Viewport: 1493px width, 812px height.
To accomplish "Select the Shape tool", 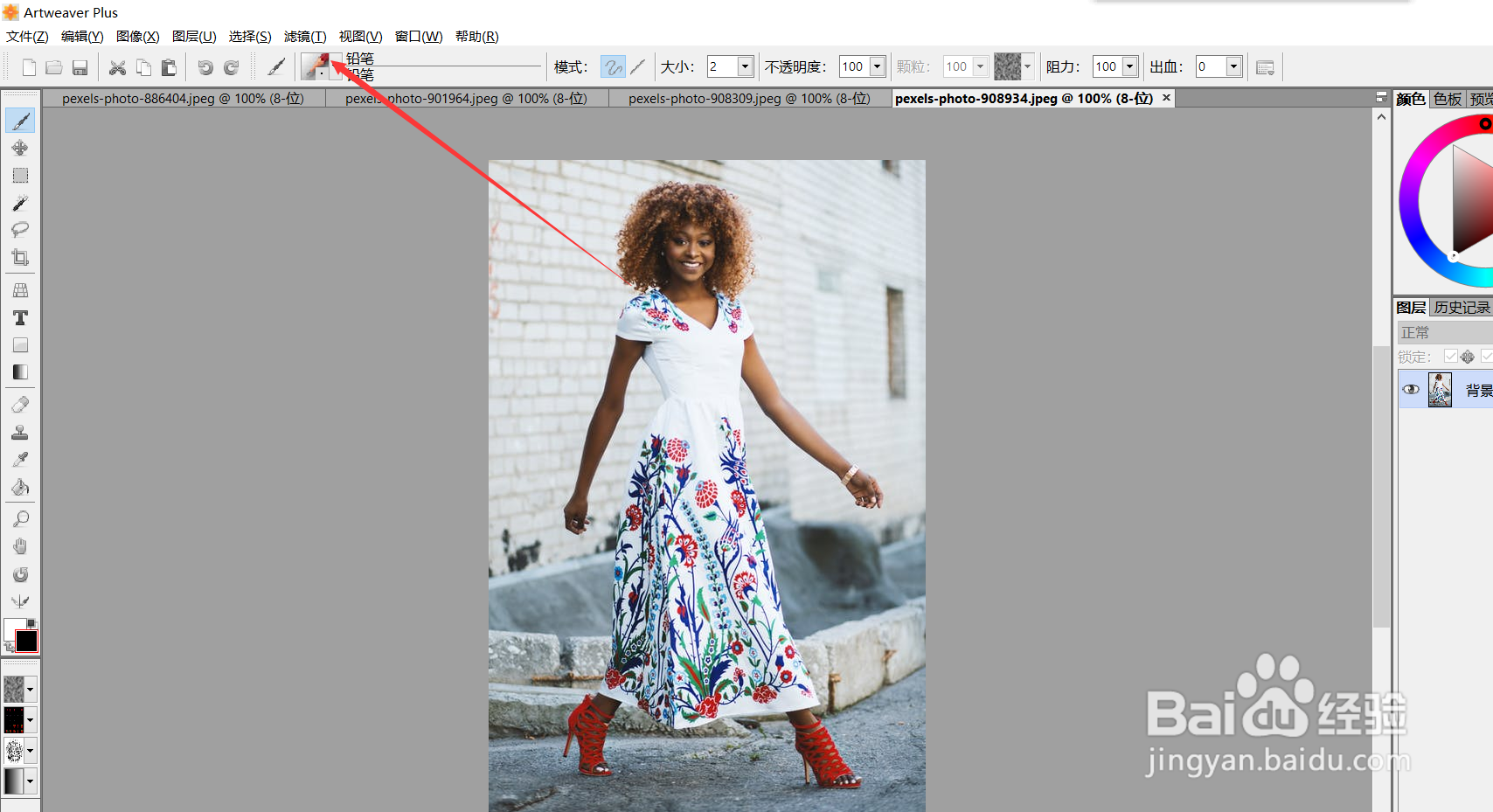I will pos(20,344).
